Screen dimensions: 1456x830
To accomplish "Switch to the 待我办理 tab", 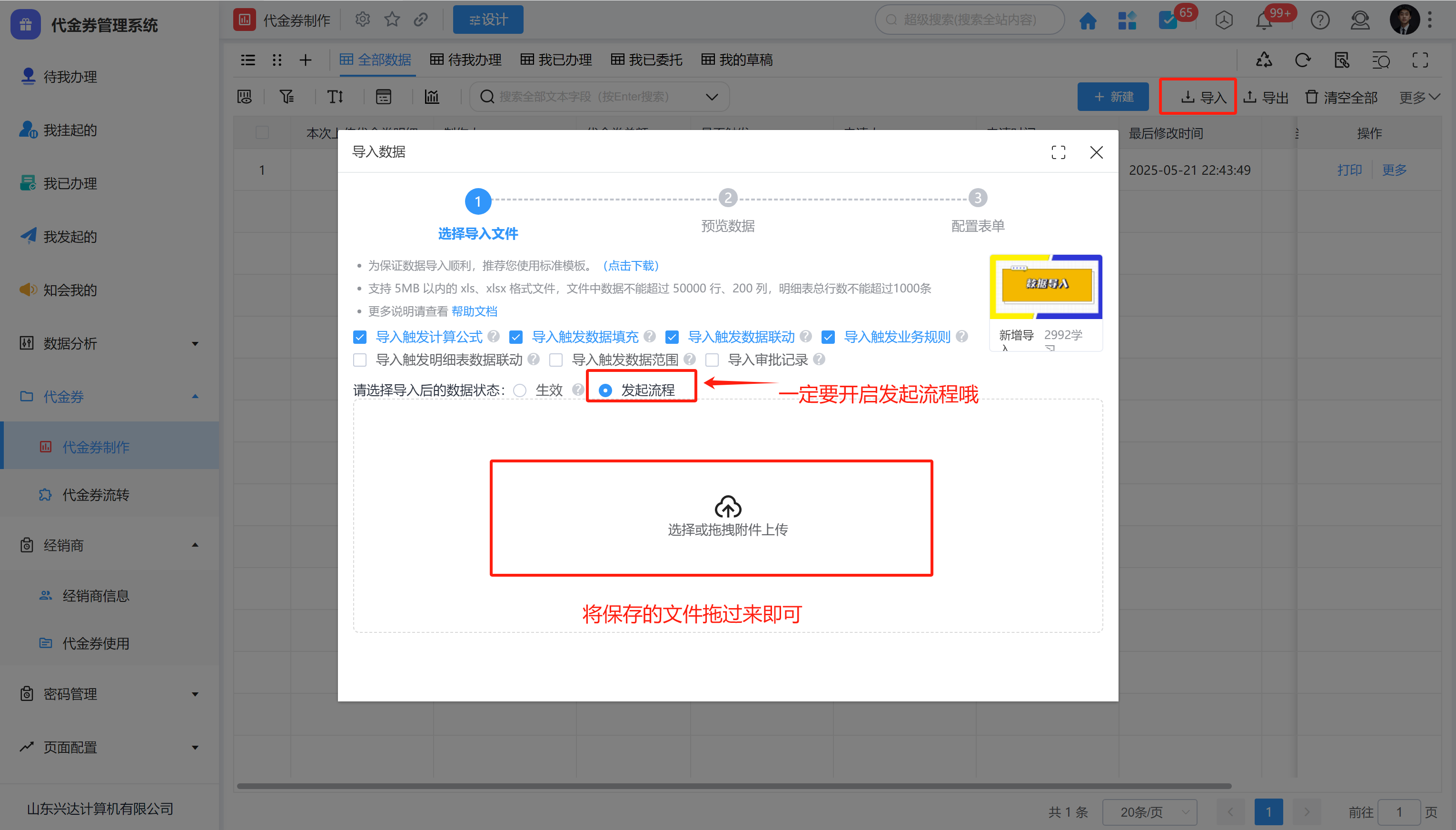I will click(x=466, y=60).
